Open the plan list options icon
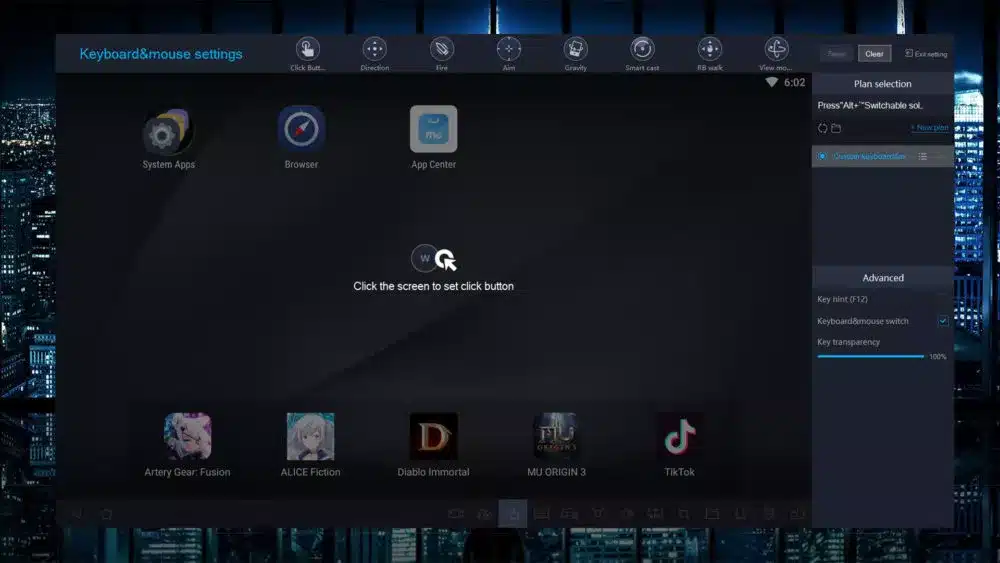 pyautogui.click(x=922, y=156)
